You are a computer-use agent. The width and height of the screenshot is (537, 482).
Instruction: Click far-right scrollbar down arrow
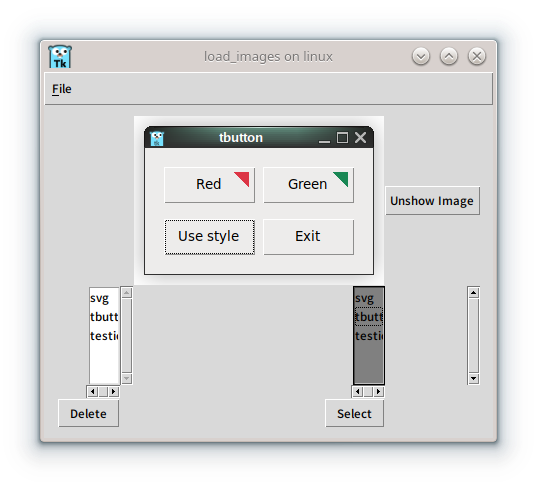[x=474, y=378]
